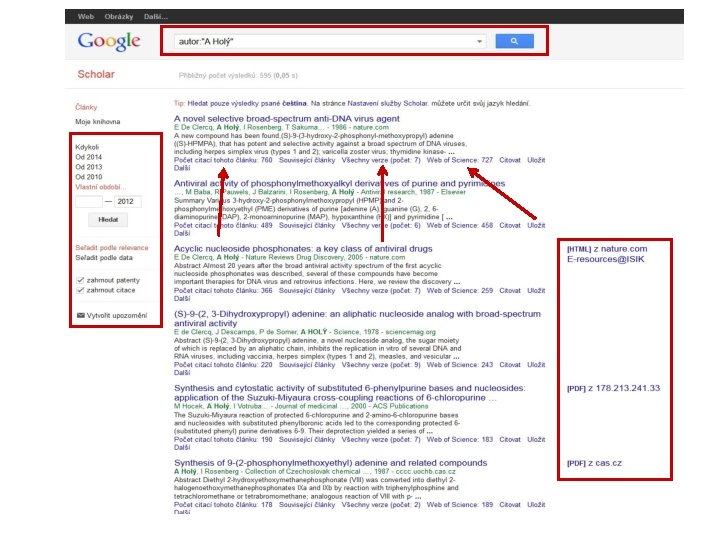Image resolution: width=720 pixels, height=540 pixels.
Task: Expand 'Další' under the 366-citation result
Action: (x=182, y=298)
